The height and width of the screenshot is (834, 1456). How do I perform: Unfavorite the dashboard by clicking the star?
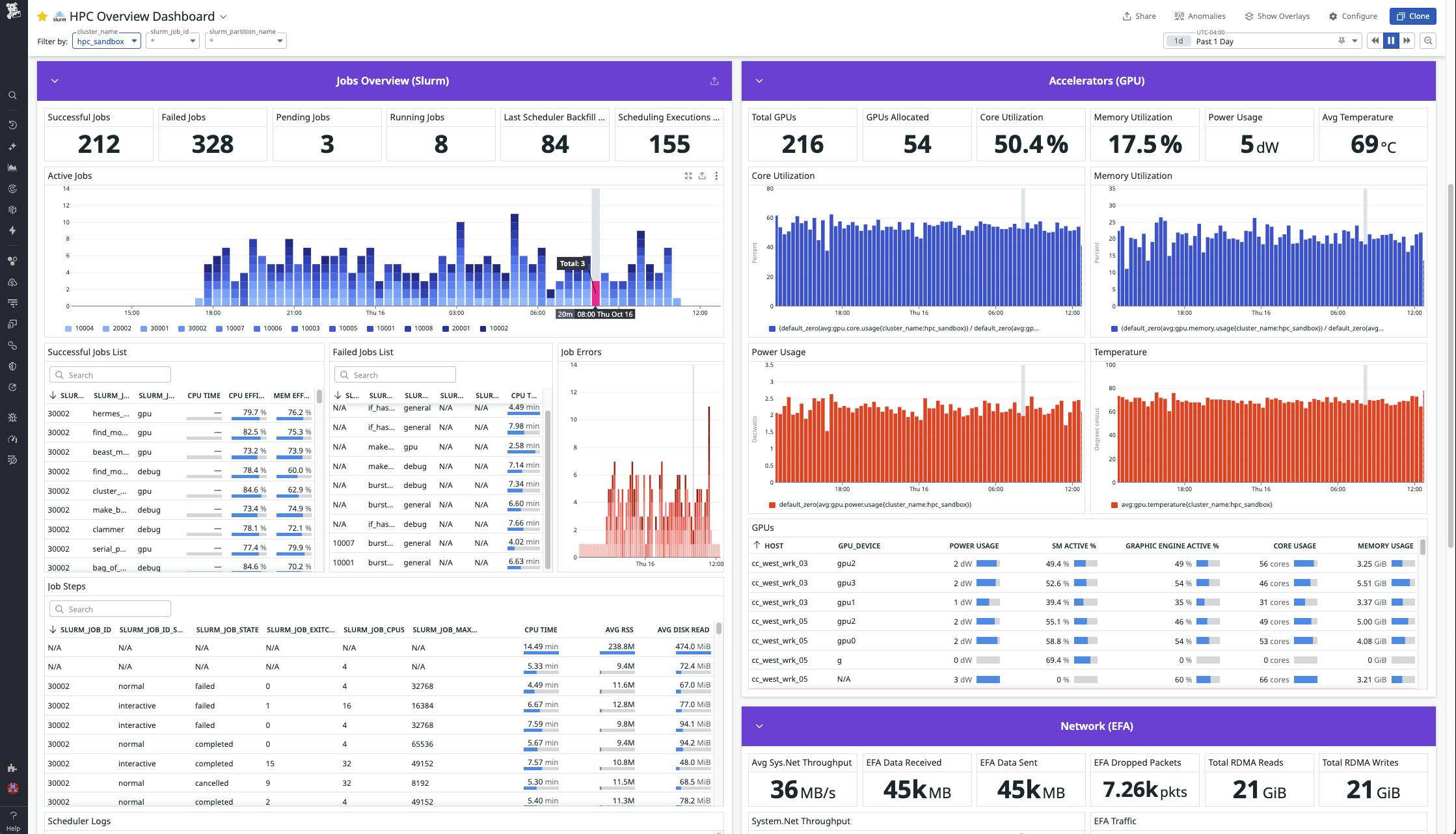coord(42,16)
